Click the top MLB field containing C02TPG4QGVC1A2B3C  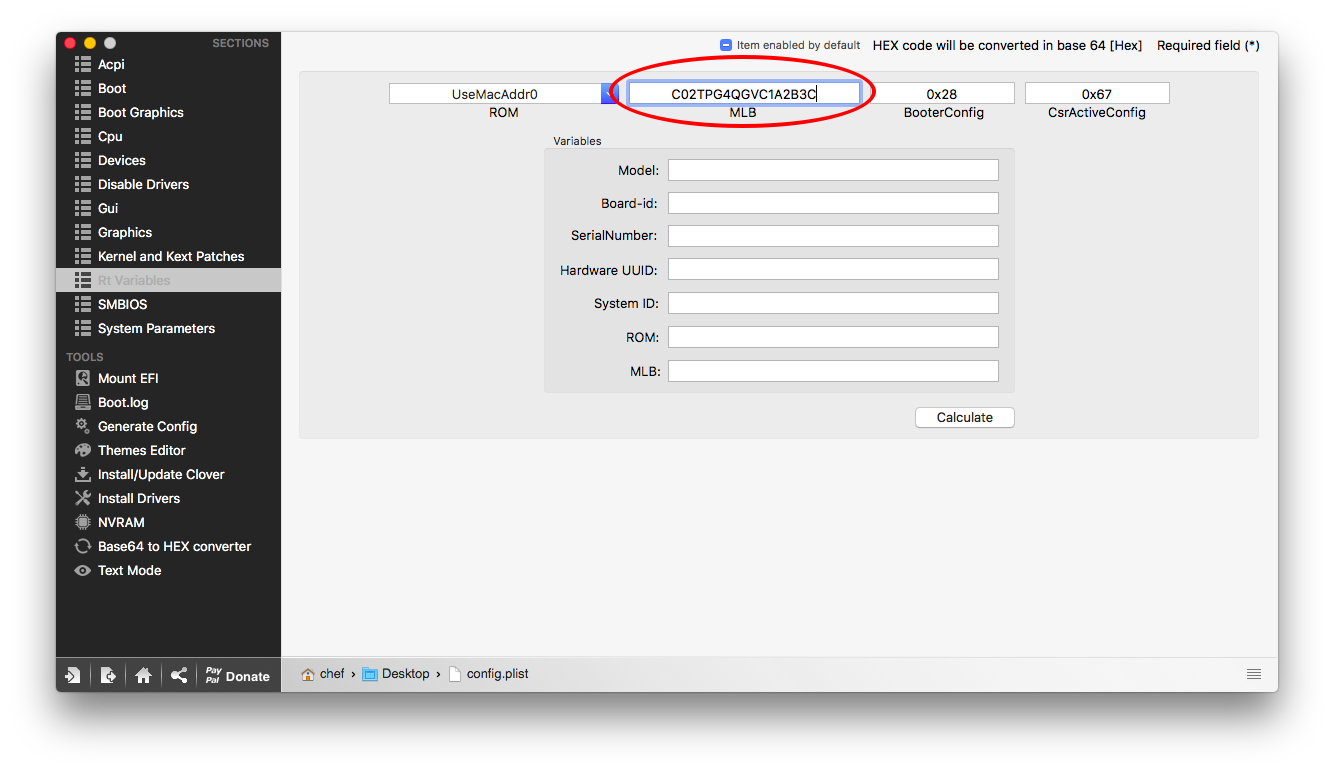[743, 93]
